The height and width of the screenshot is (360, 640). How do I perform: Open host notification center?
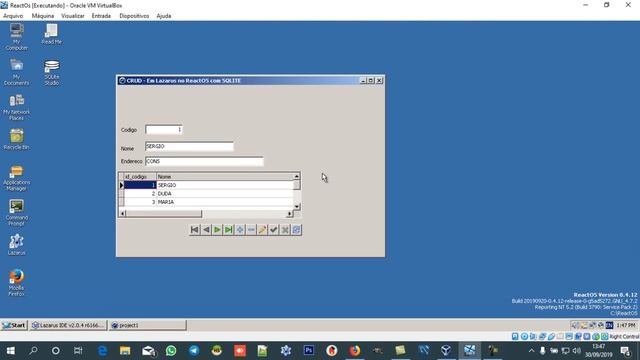pos(625,351)
